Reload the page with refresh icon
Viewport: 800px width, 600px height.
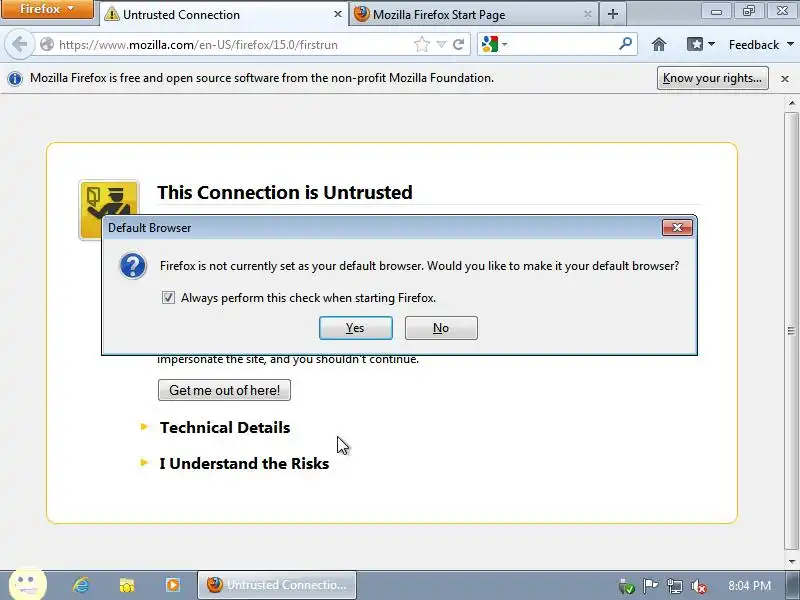coord(458,44)
